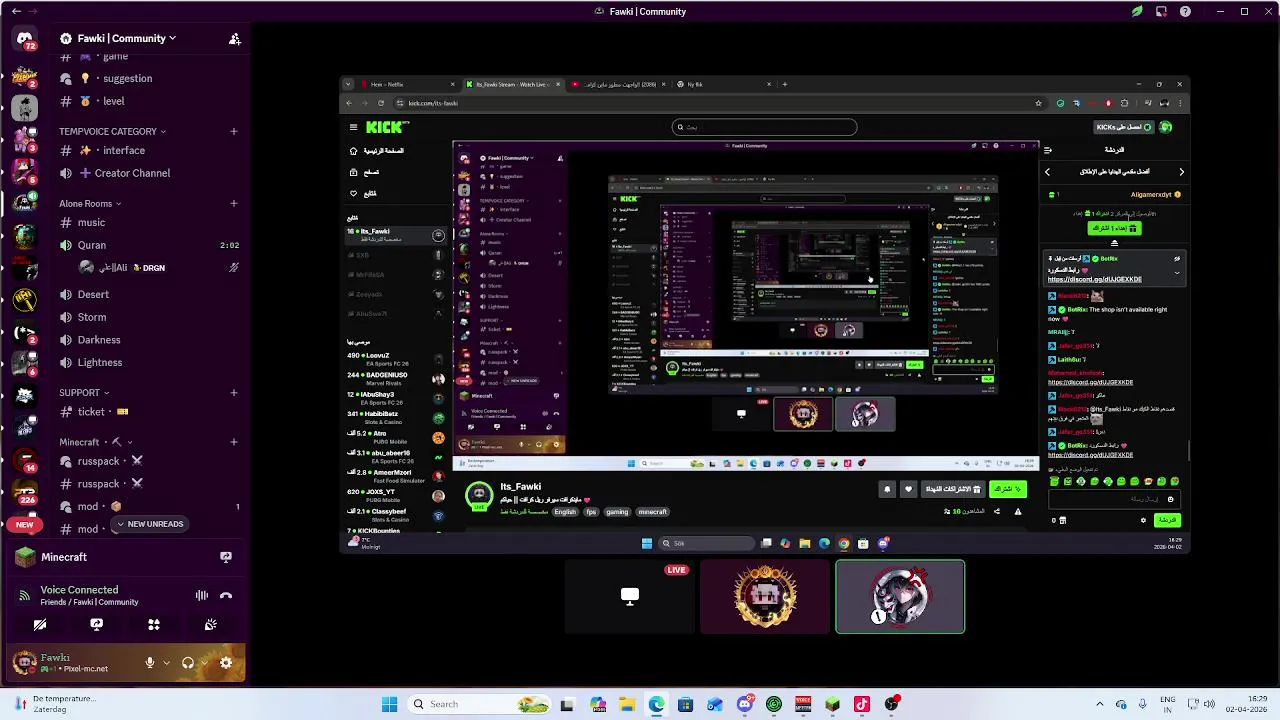Mute the microphone in user panel
The image size is (1280, 720).
pyautogui.click(x=150, y=663)
